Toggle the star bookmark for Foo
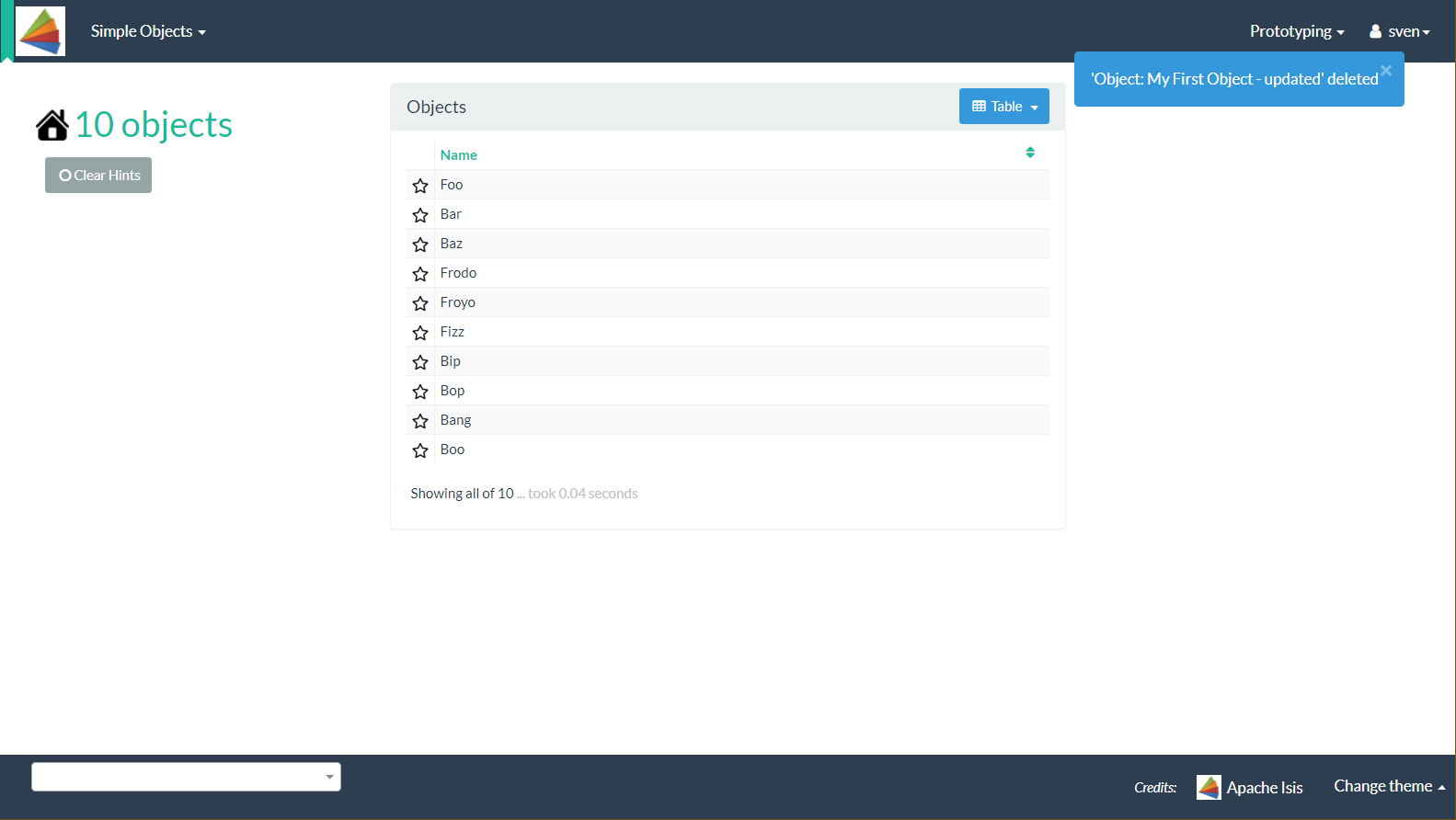Viewport: 1456px width, 820px height. tap(420, 186)
